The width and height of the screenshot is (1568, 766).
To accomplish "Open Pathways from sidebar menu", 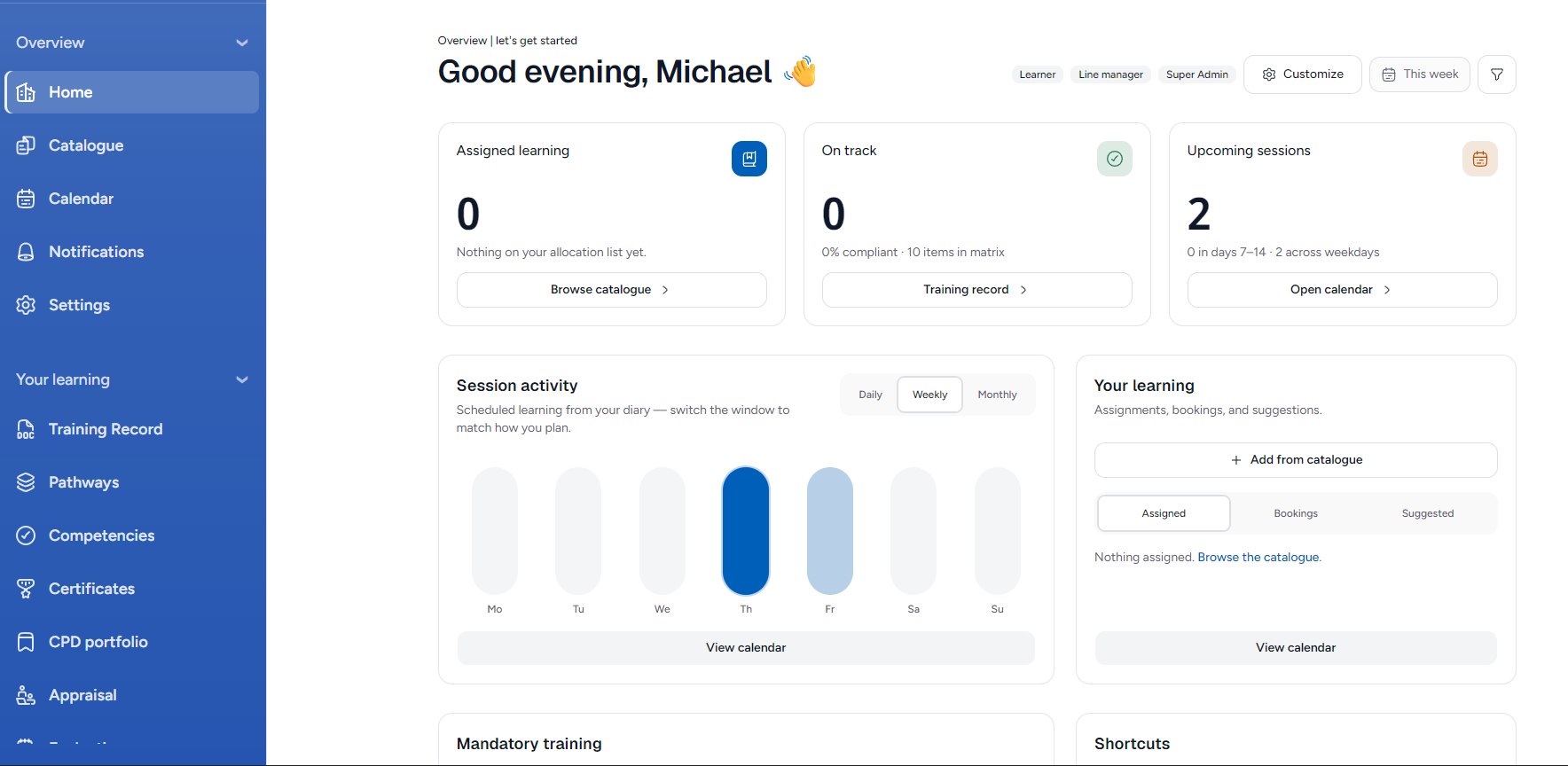I will tap(132, 482).
